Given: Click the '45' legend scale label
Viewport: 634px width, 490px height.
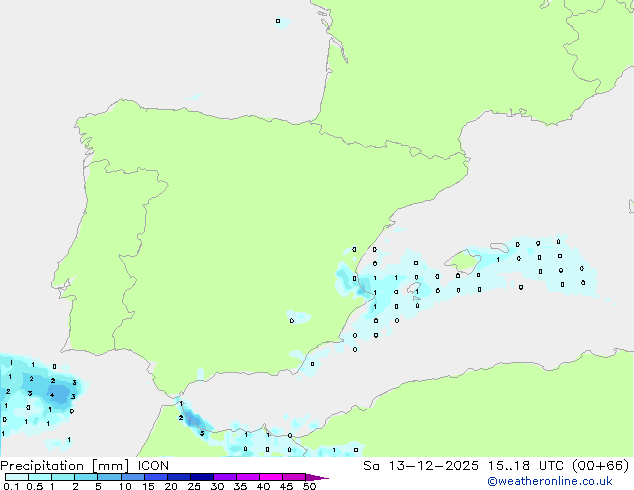Looking at the screenshot, I should (286, 486).
